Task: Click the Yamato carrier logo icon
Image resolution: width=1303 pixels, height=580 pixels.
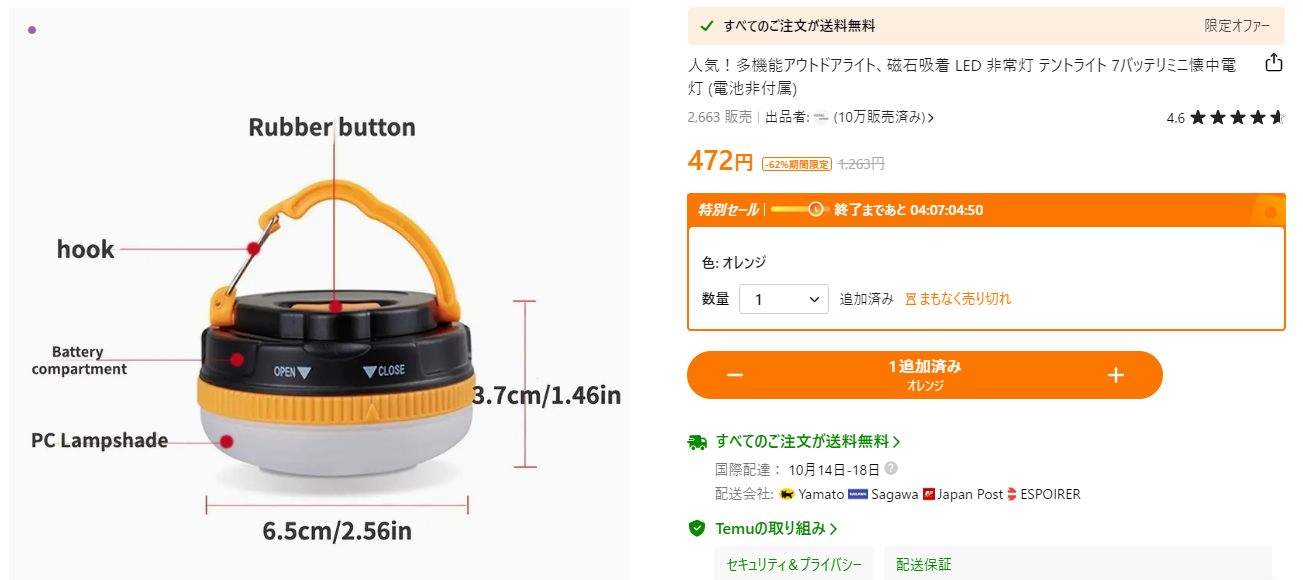Action: coord(787,494)
